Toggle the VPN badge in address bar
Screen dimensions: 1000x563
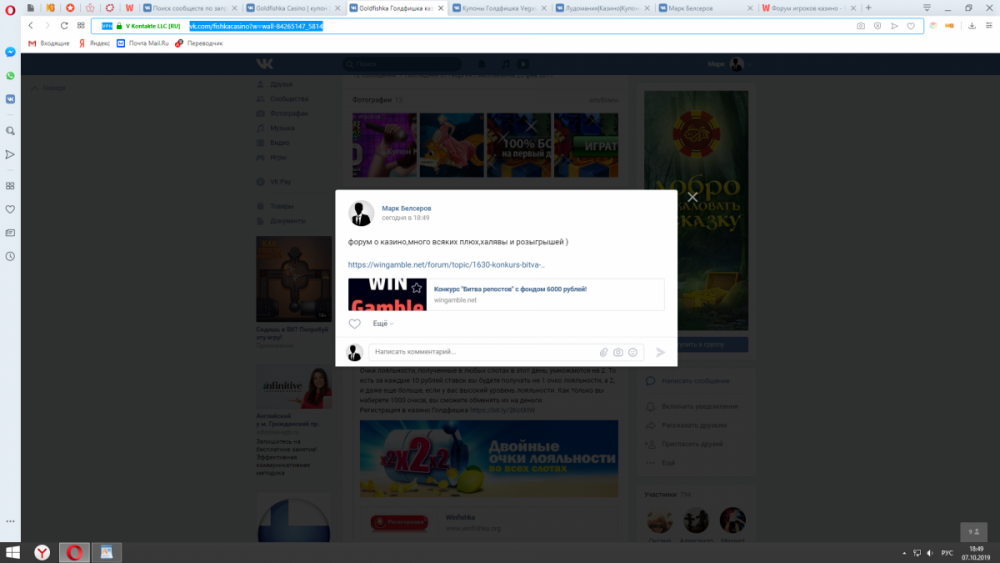point(107,26)
